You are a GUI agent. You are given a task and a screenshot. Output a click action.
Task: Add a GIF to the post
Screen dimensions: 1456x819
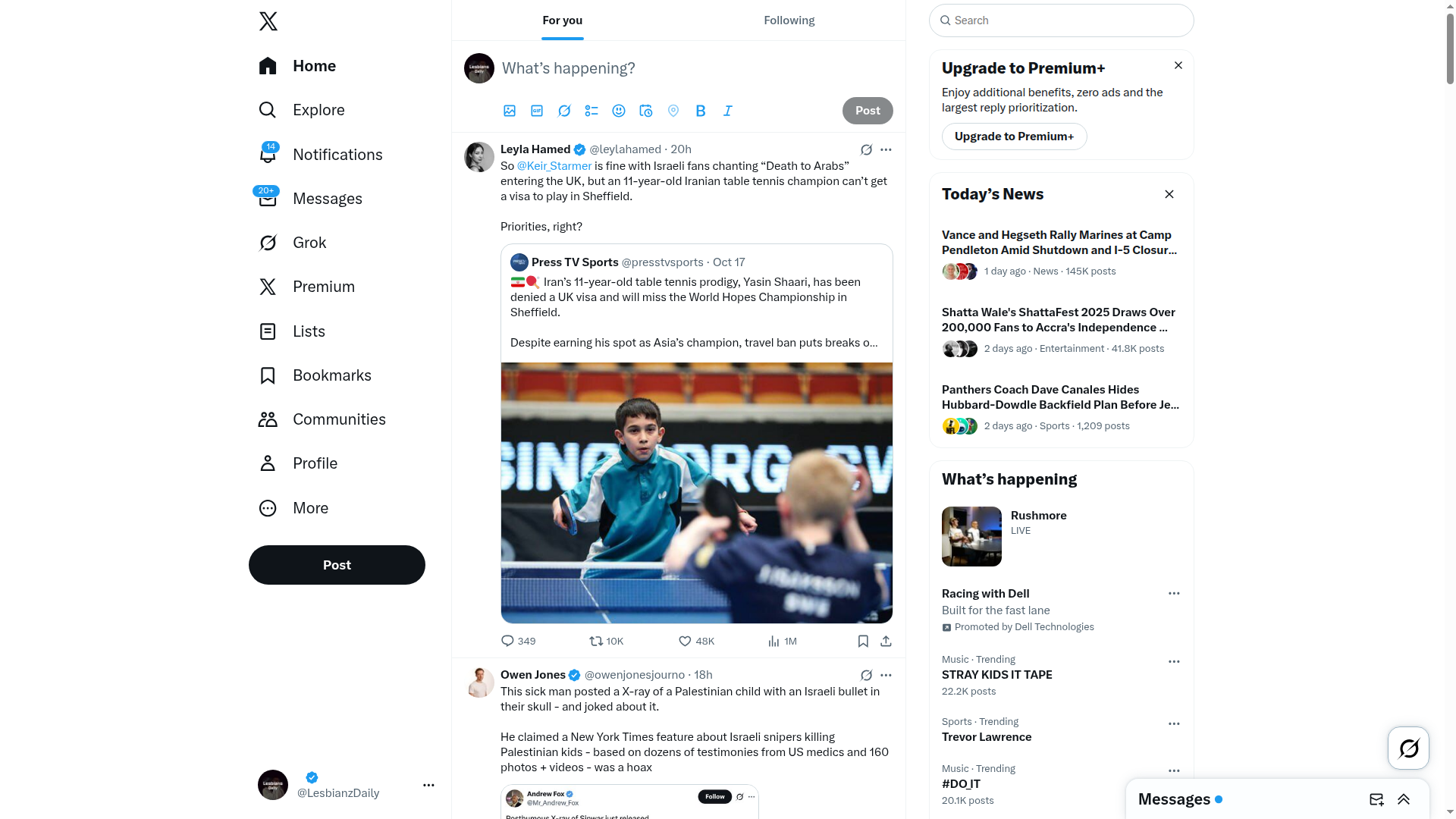pyautogui.click(x=537, y=111)
